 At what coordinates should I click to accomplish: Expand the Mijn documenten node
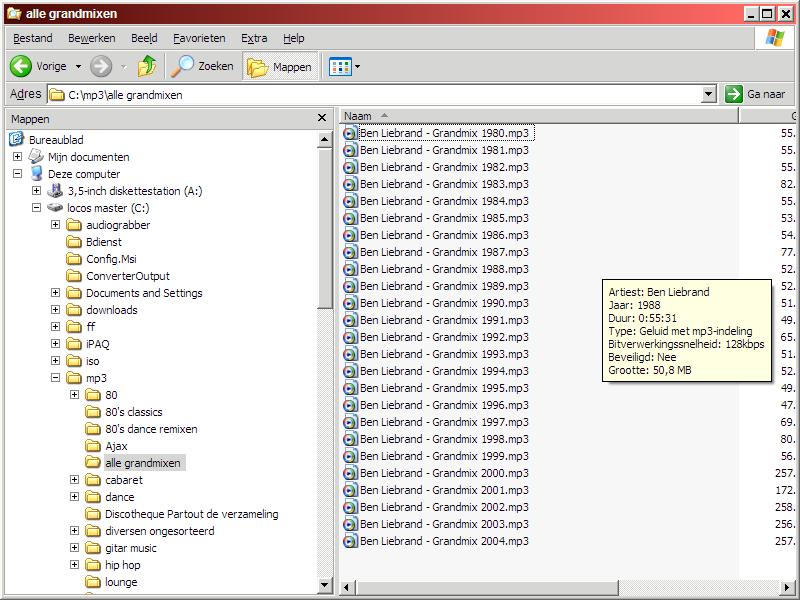click(x=17, y=157)
